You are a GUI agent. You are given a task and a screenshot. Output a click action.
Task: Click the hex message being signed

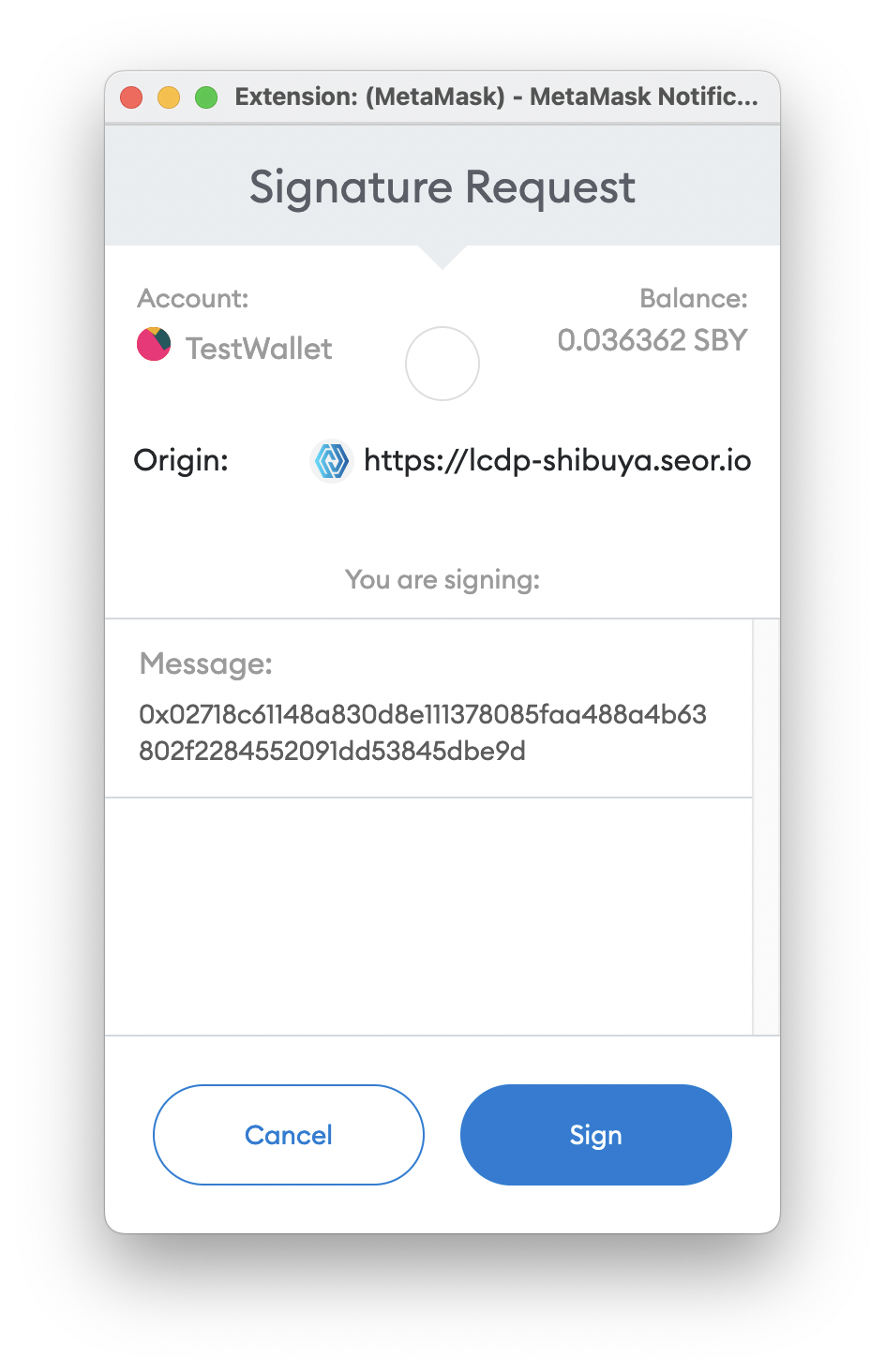[423, 732]
